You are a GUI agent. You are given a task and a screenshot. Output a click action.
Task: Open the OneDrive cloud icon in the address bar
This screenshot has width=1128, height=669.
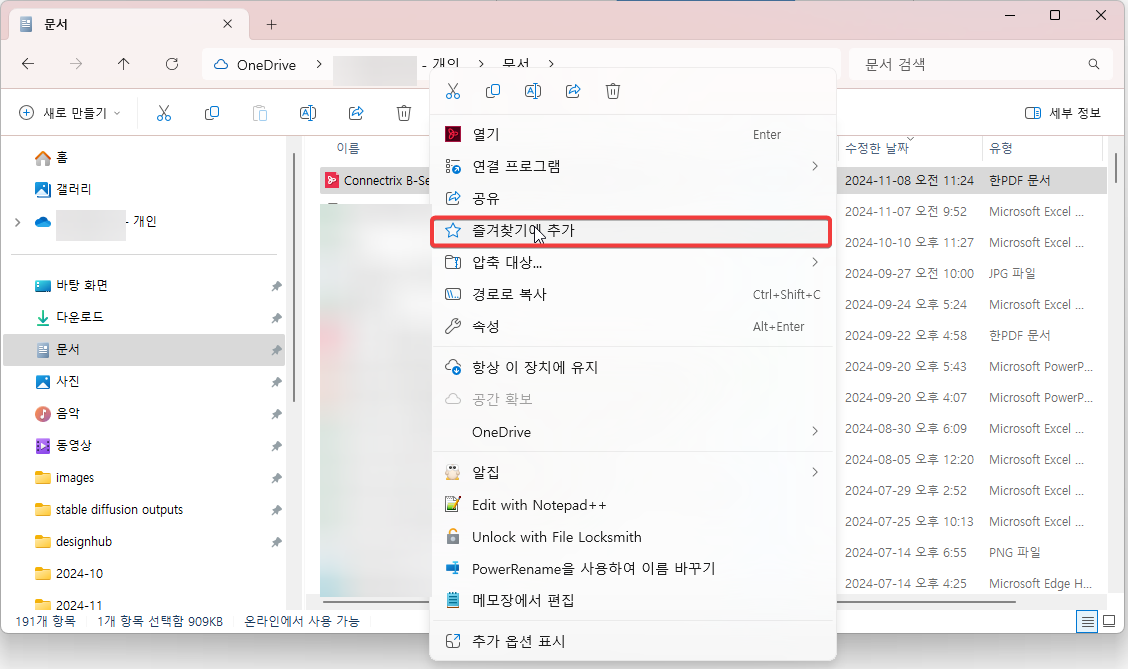point(220,64)
